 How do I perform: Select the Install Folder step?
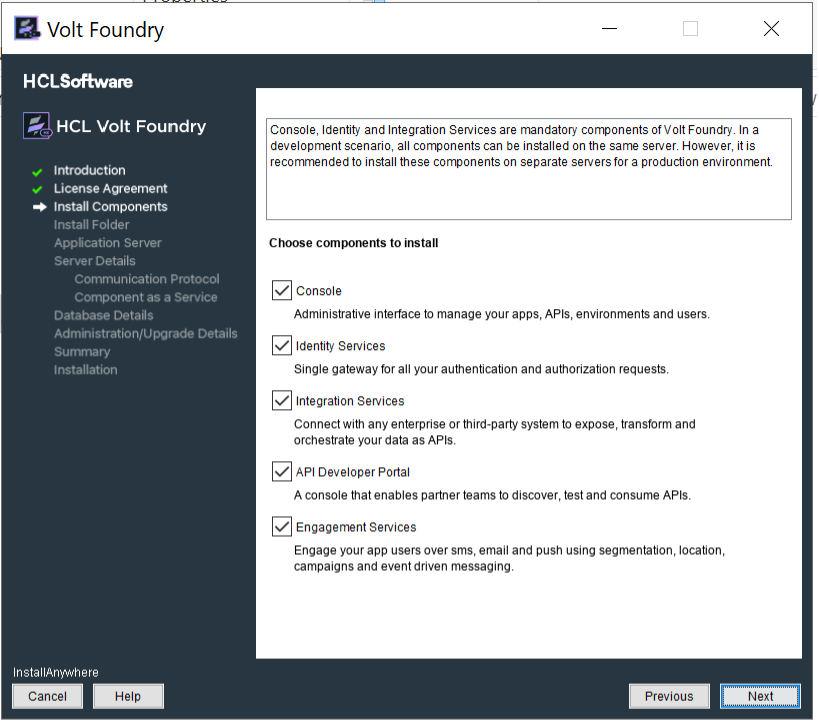[91, 225]
